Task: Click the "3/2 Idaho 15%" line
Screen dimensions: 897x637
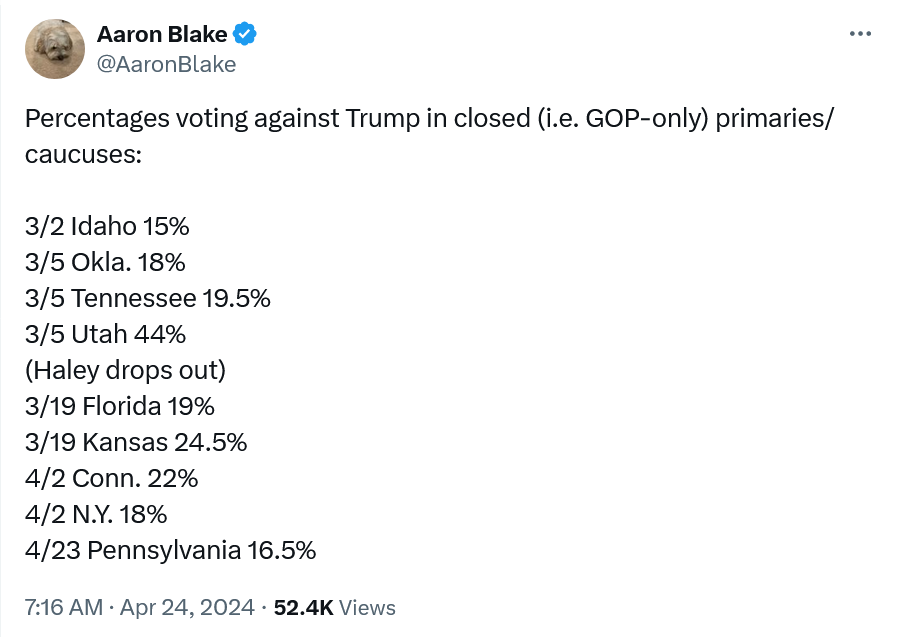Action: (107, 226)
